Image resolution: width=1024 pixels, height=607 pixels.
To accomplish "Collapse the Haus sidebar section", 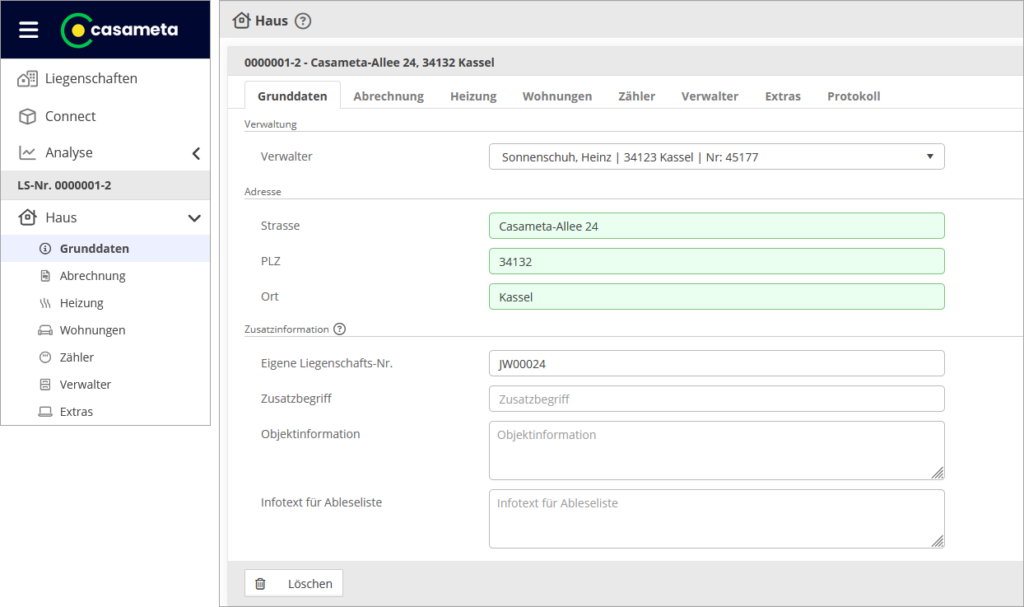I will click(195, 218).
